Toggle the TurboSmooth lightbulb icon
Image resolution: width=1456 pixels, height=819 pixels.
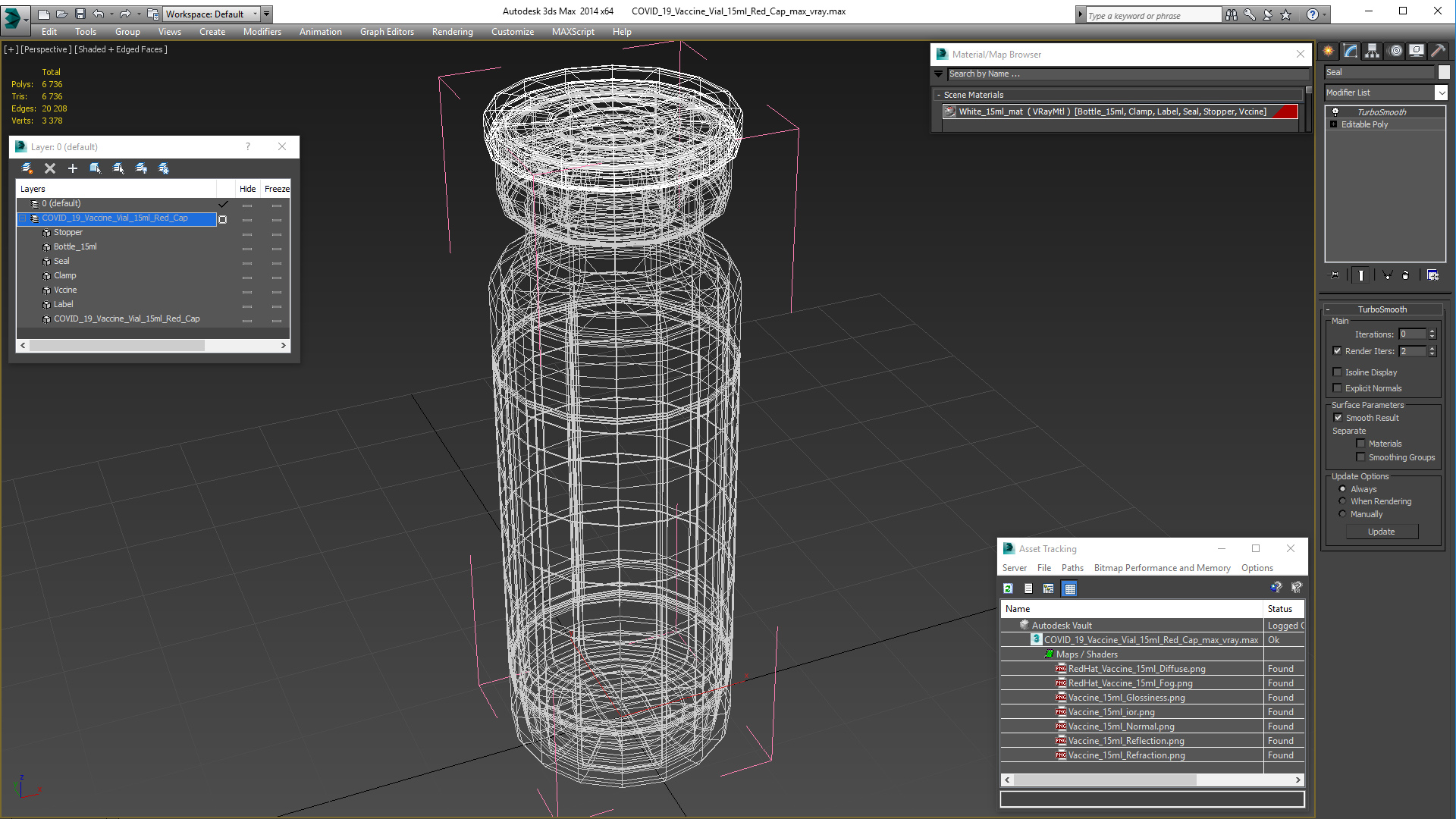coord(1335,112)
